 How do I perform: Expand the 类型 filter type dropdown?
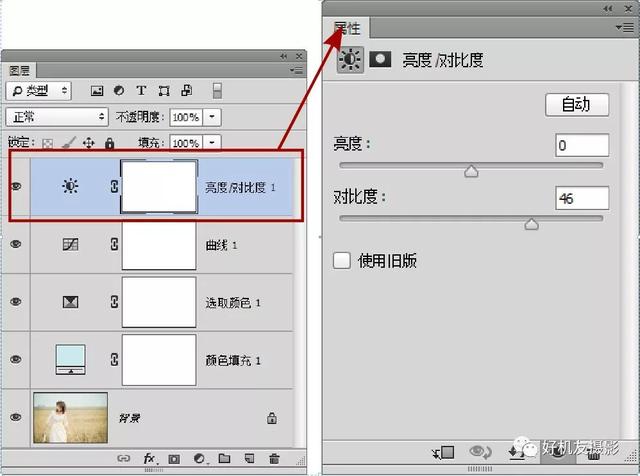39,91
